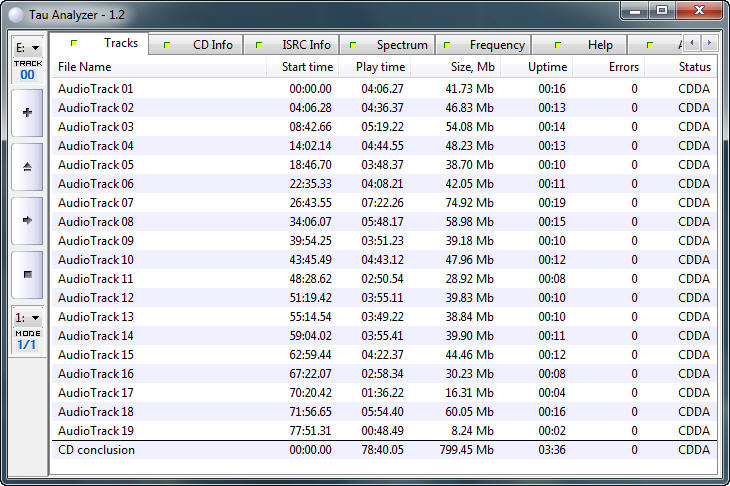
Task: Open the E: drive selection dropdown
Action: (x=27, y=47)
